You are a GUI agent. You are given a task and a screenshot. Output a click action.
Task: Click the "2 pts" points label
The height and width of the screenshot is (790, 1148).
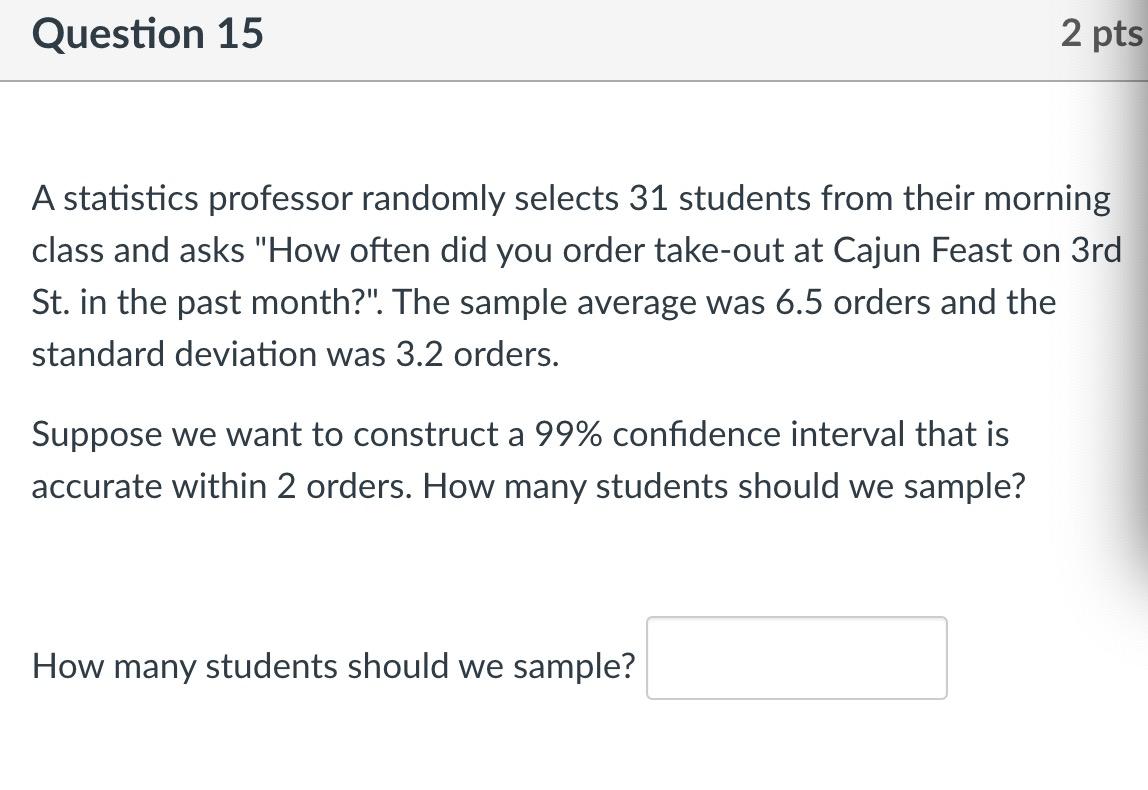pyautogui.click(x=1100, y=34)
